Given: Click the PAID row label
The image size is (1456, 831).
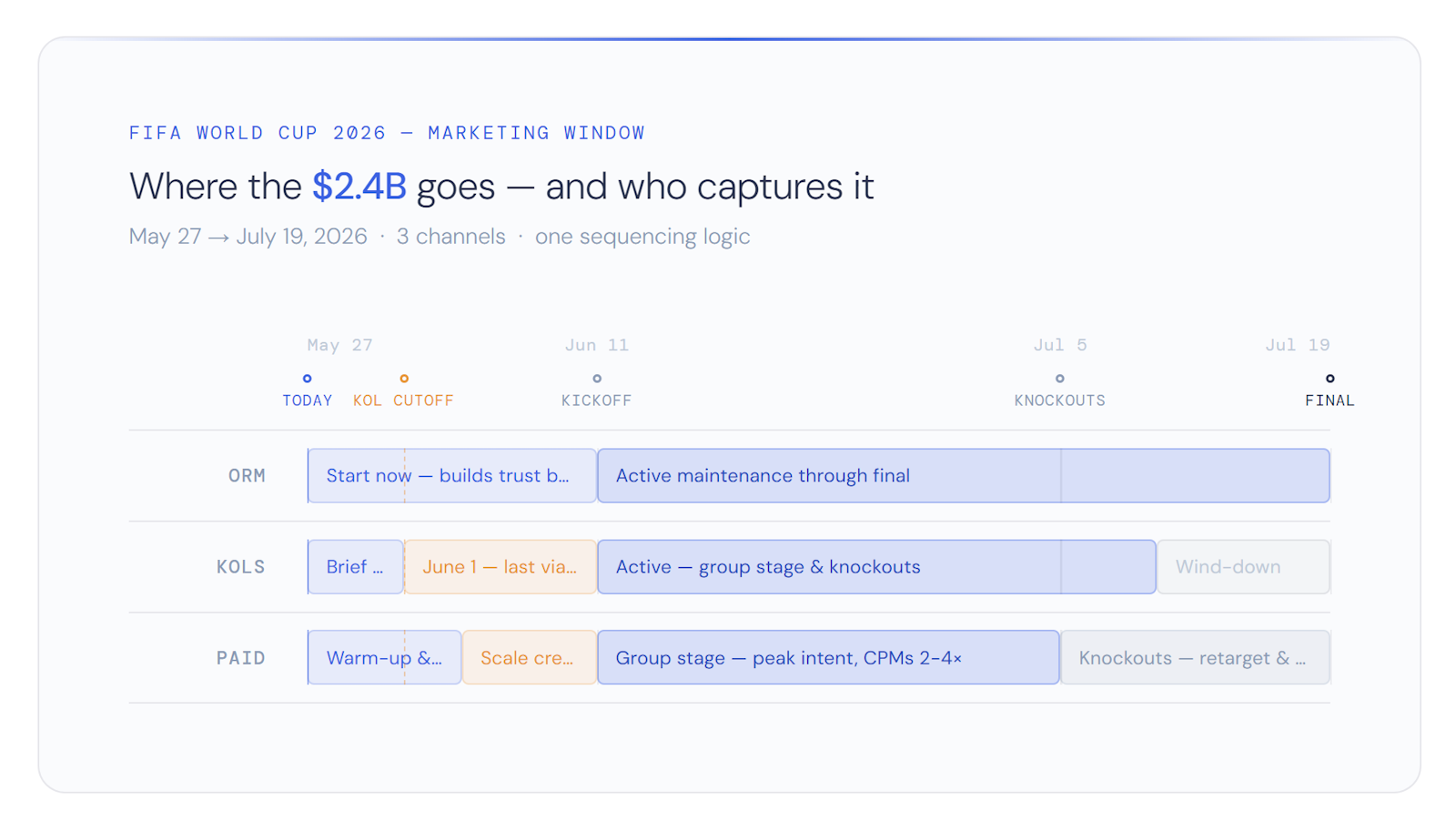Looking at the screenshot, I should click(x=241, y=658).
